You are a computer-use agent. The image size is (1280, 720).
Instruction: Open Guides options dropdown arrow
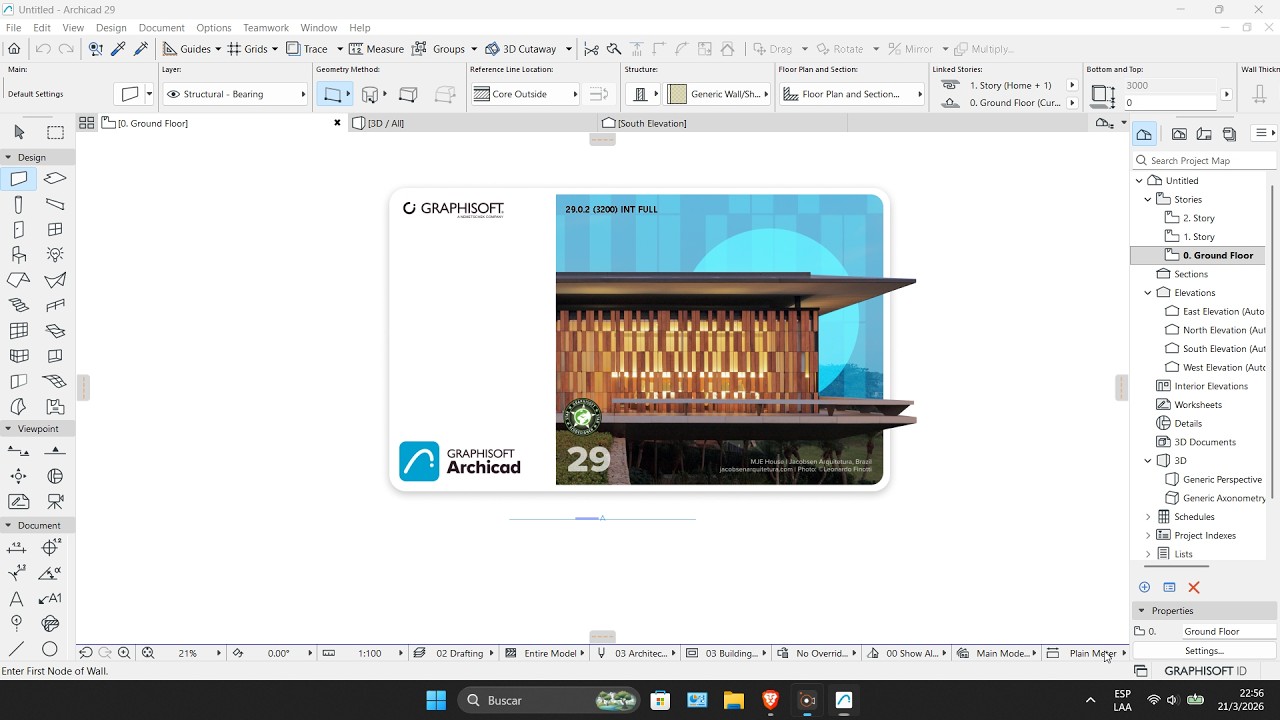(218, 49)
